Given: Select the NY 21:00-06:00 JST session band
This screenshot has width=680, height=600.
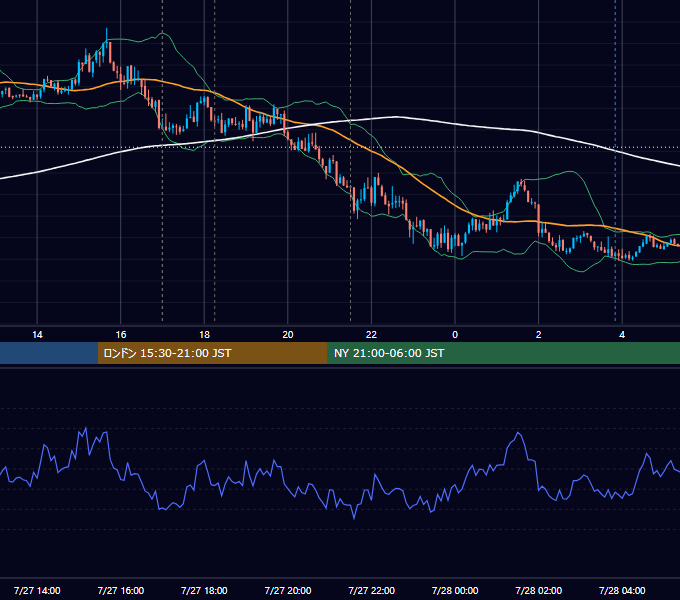Looking at the screenshot, I should click(503, 353).
